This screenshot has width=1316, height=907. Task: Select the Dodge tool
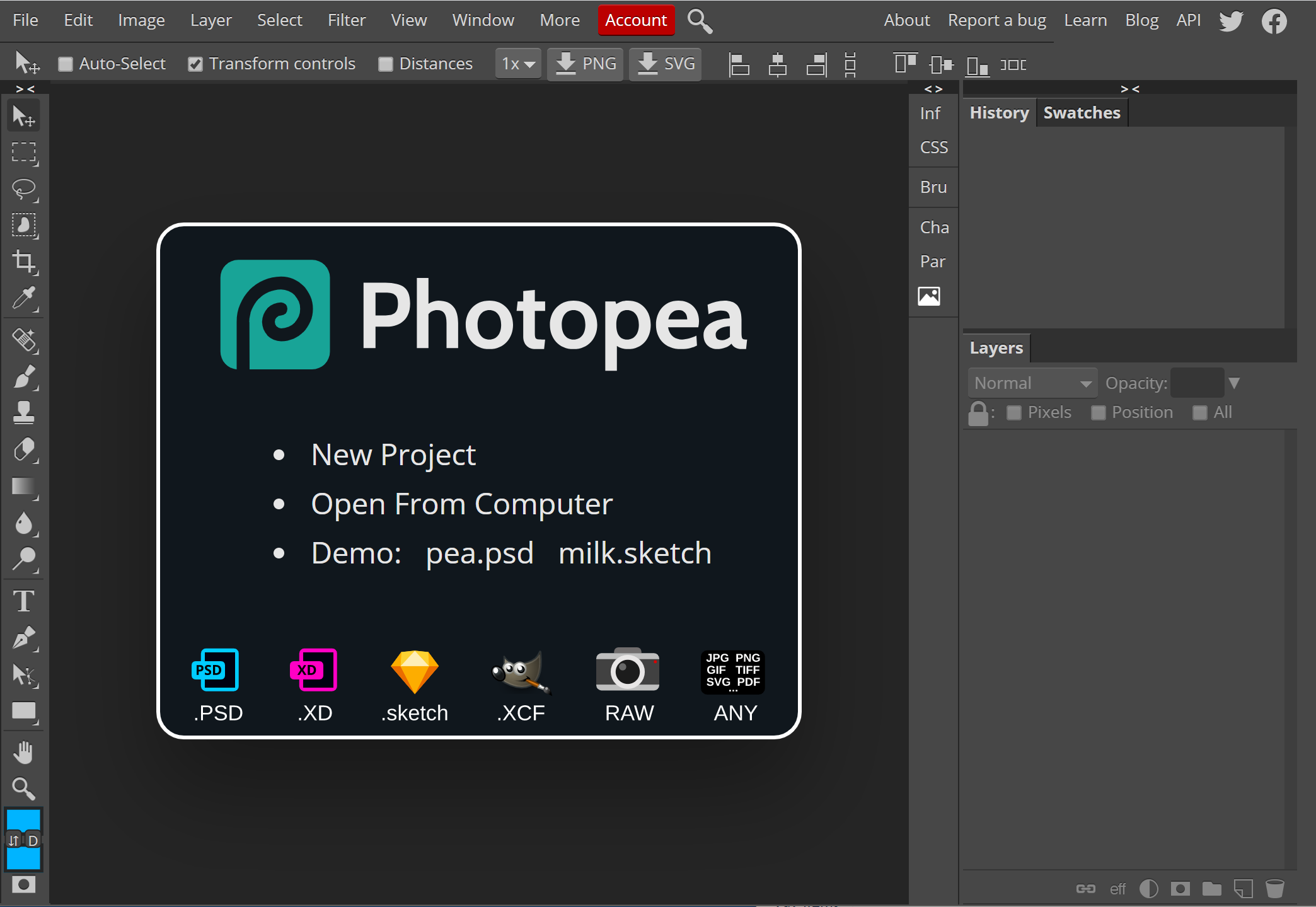[x=24, y=558]
